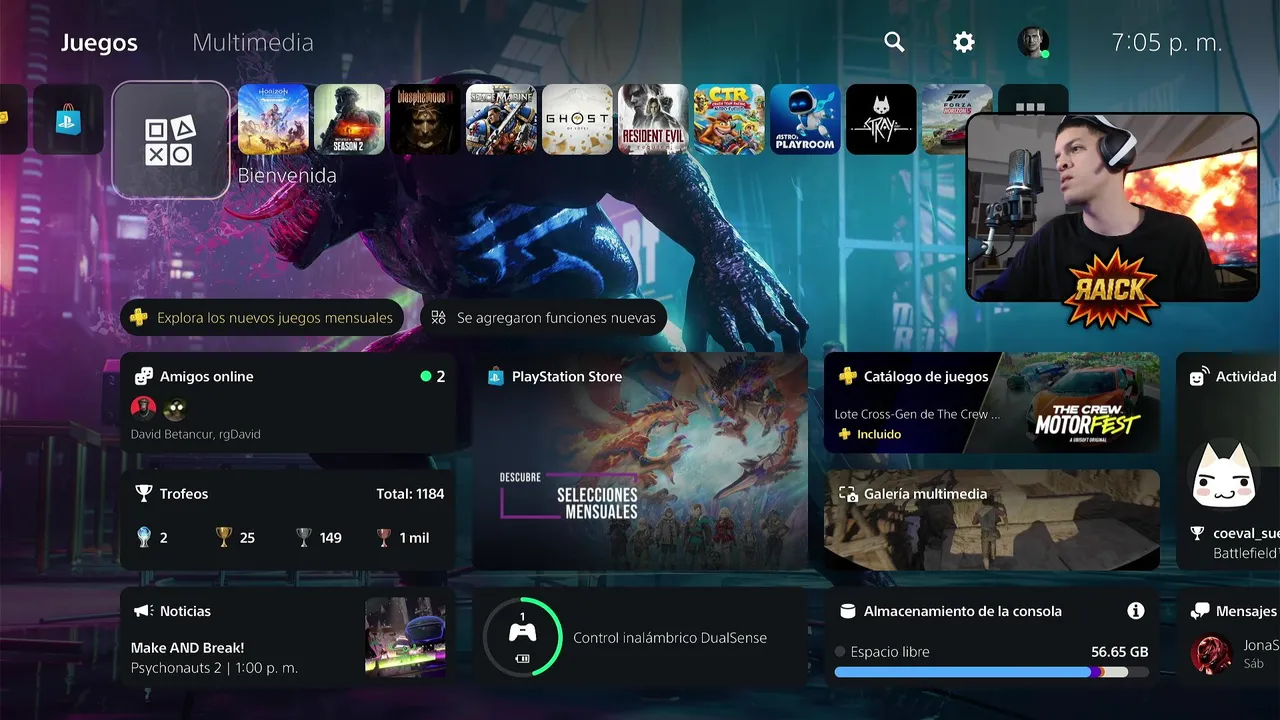The width and height of the screenshot is (1280, 720).
Task: Click the Total: 1184 trophy count
Action: tap(410, 494)
